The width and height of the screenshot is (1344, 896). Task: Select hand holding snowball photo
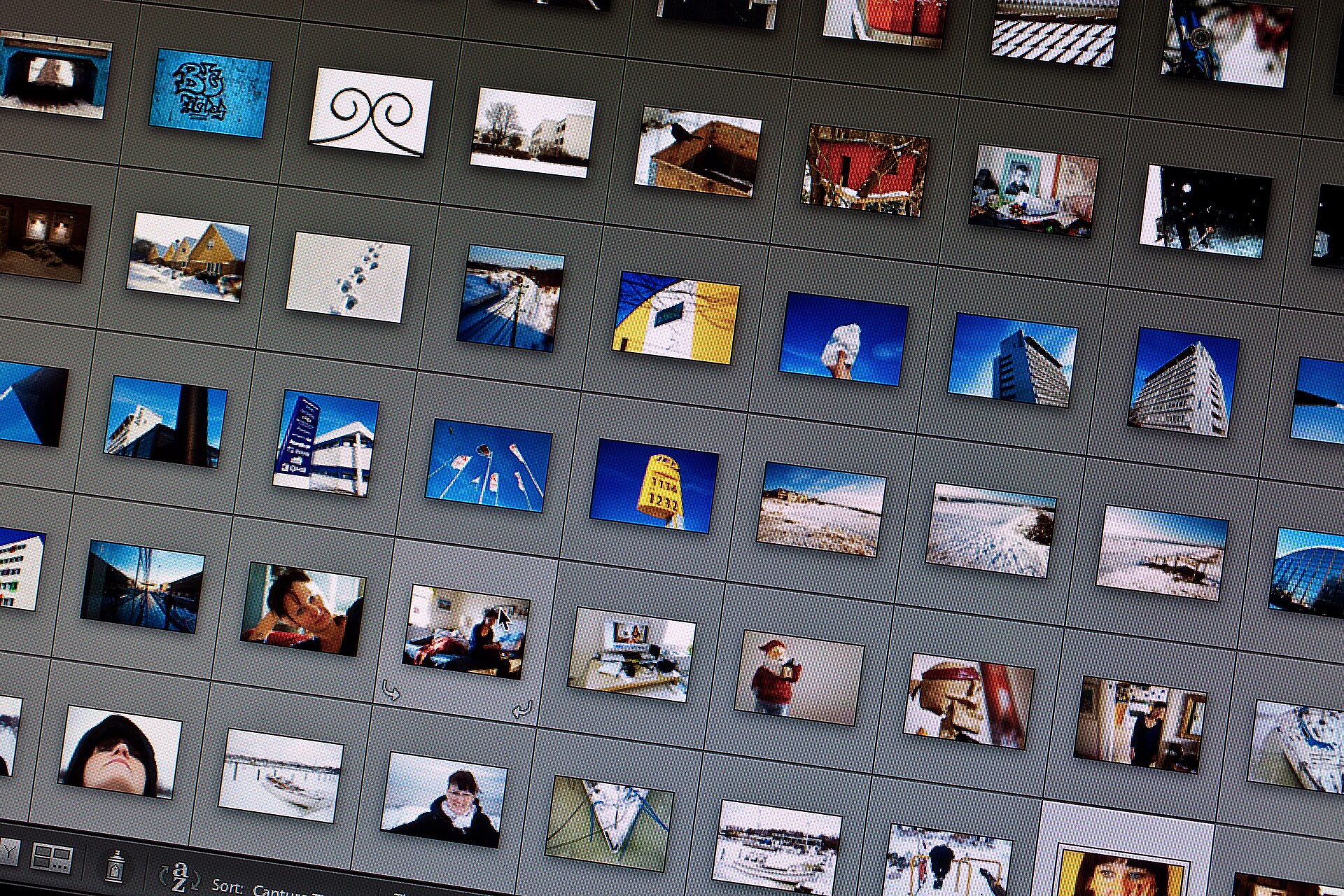843,339
